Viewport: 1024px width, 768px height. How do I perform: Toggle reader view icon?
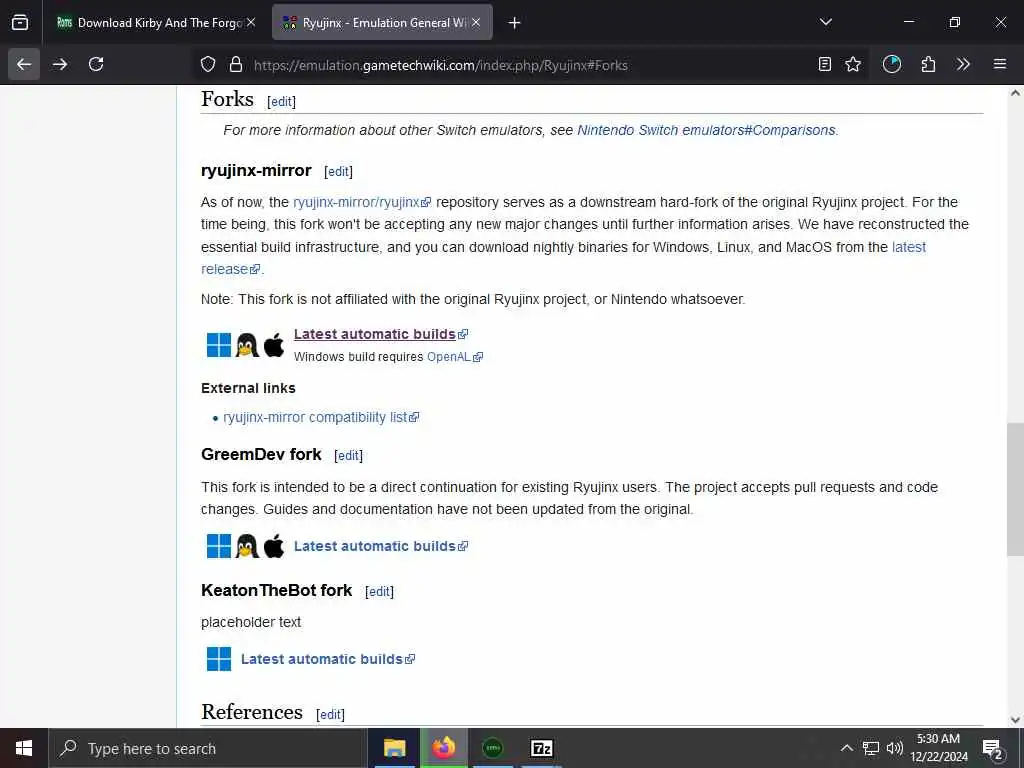pyautogui.click(x=825, y=65)
